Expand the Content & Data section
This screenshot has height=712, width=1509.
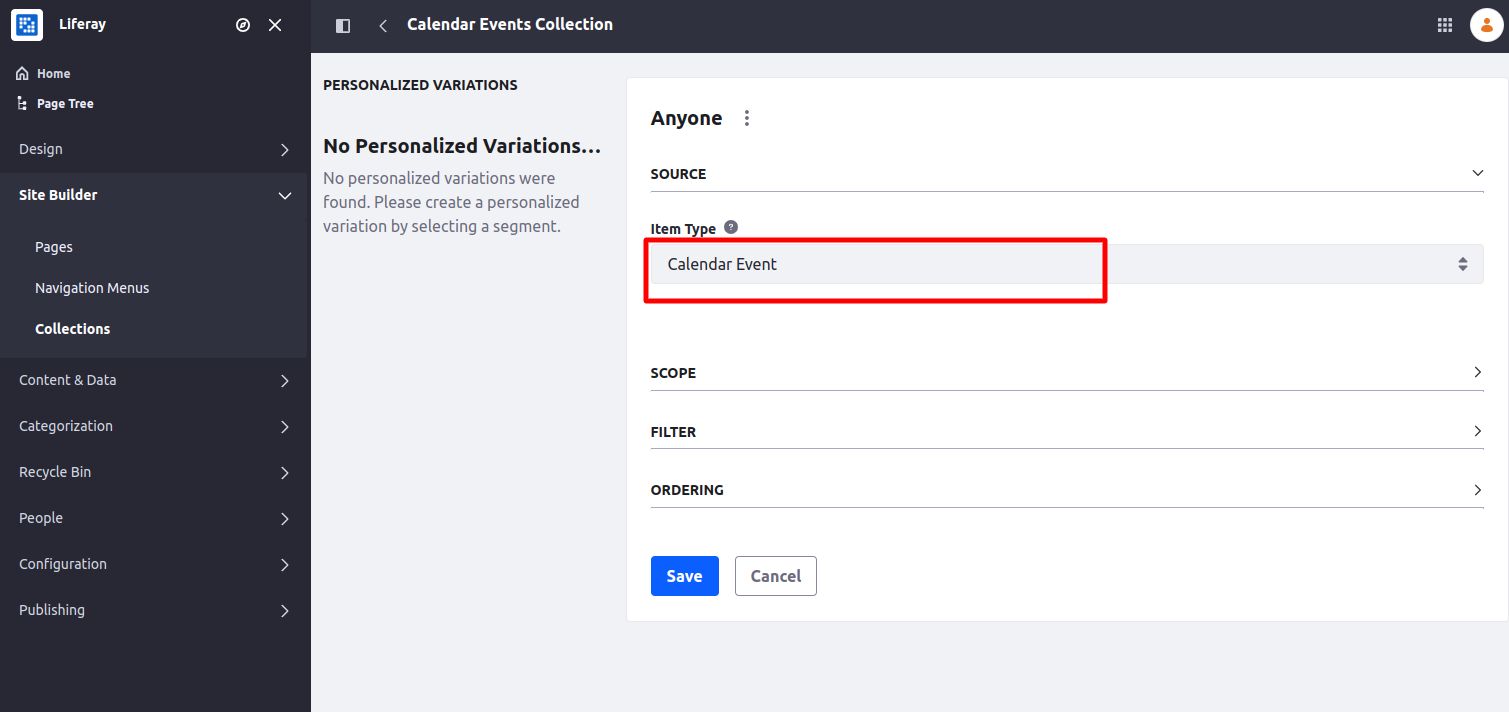pyautogui.click(x=155, y=380)
